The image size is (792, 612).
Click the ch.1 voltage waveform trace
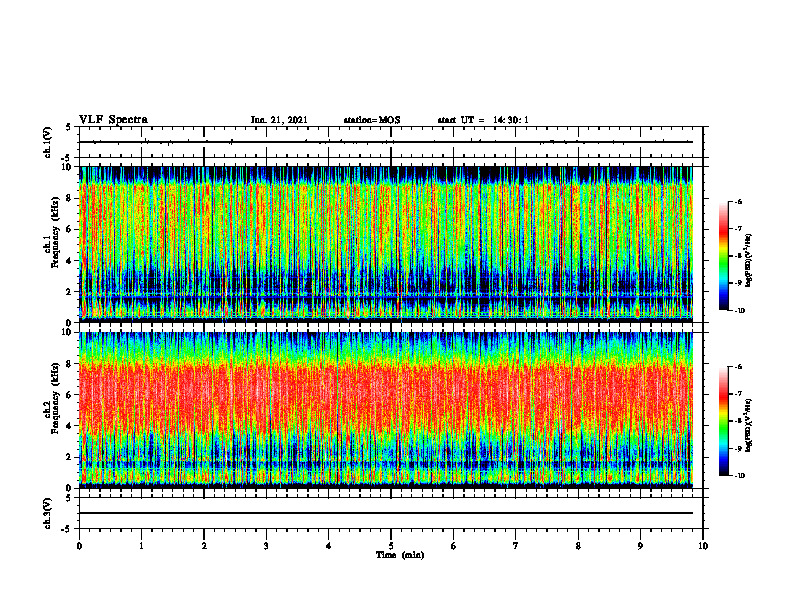[386, 142]
